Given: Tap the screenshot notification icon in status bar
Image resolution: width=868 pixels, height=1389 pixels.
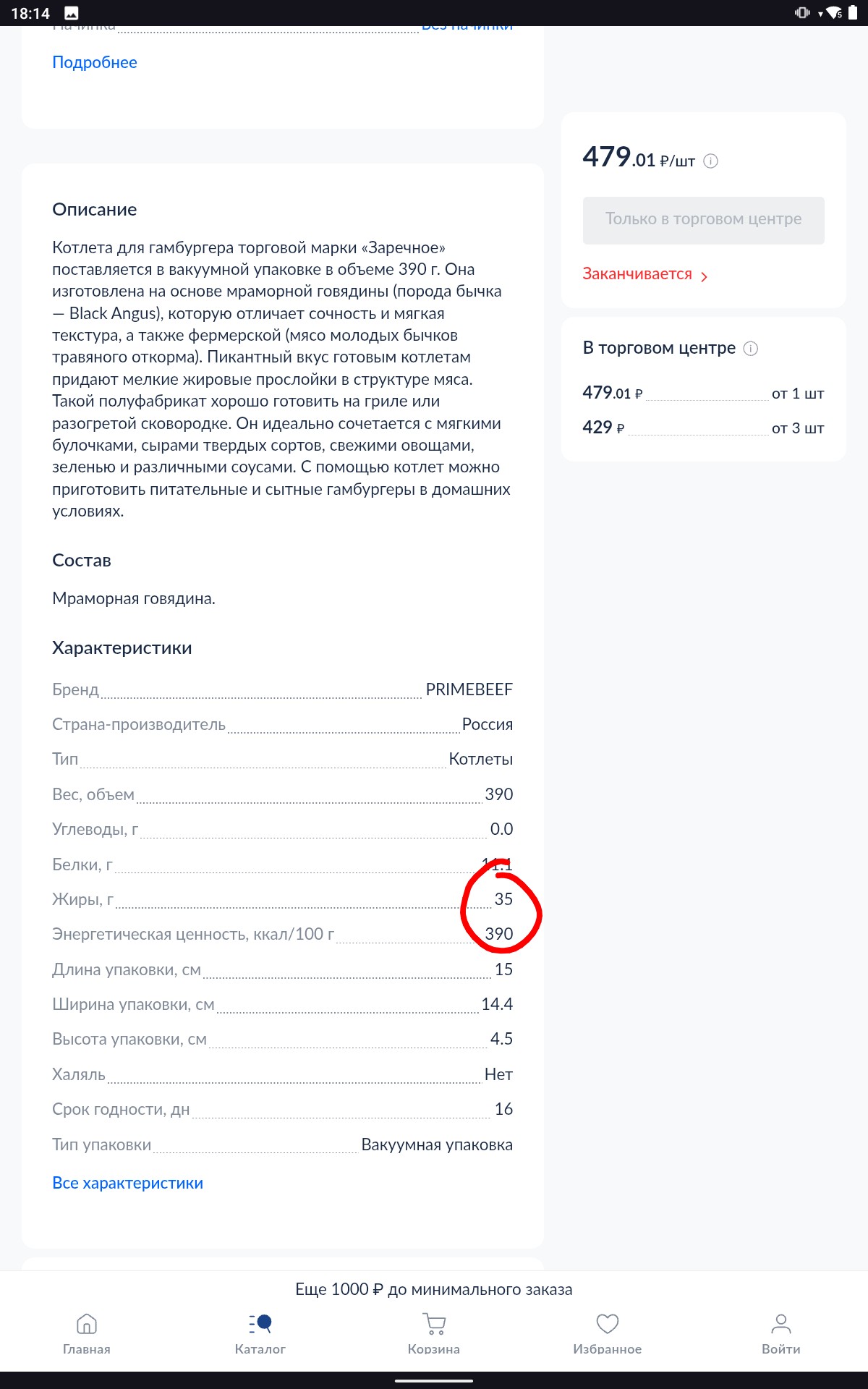Looking at the screenshot, I should 72,13.
